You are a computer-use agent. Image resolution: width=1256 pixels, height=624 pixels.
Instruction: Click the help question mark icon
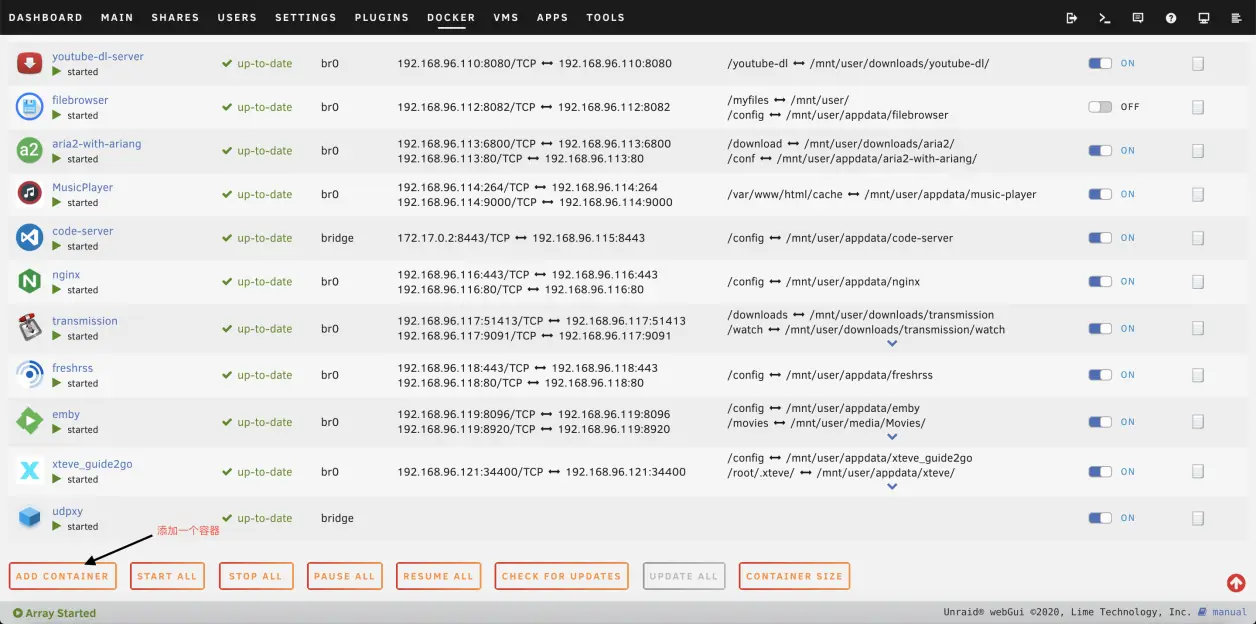point(1171,18)
